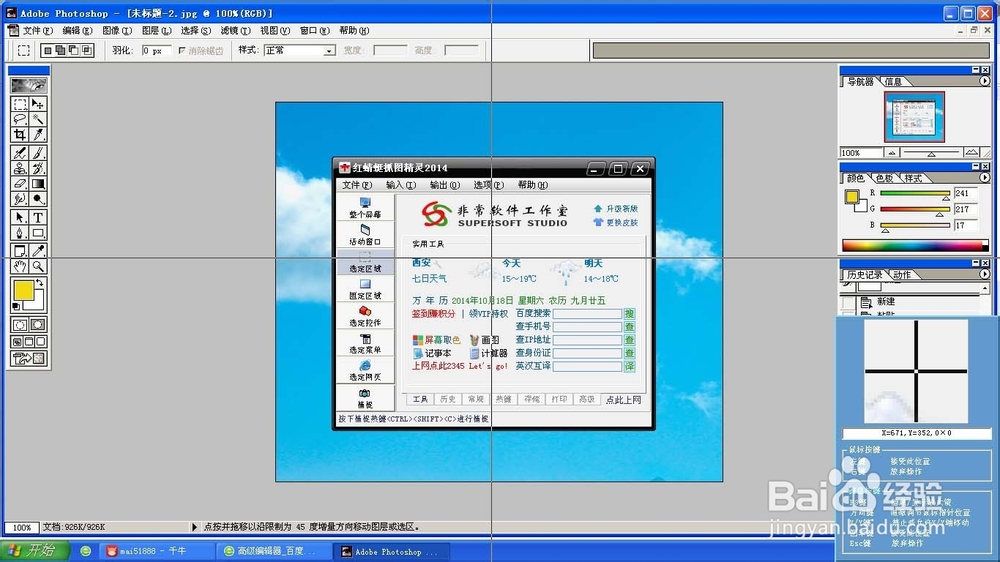The height and width of the screenshot is (562, 1000).
Task: Click the Navigator image thumbnail
Action: pos(914,117)
